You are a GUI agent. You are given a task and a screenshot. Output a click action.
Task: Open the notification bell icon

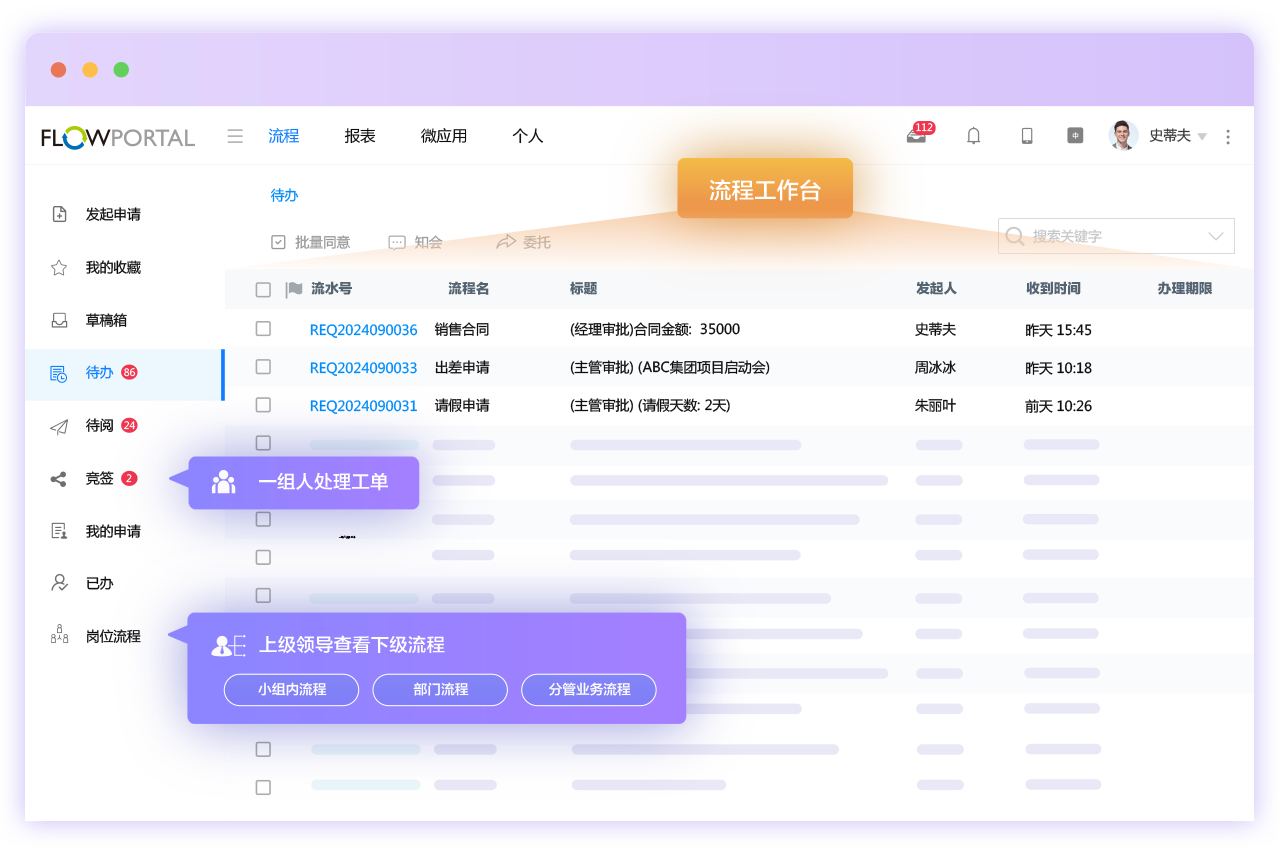click(x=972, y=135)
